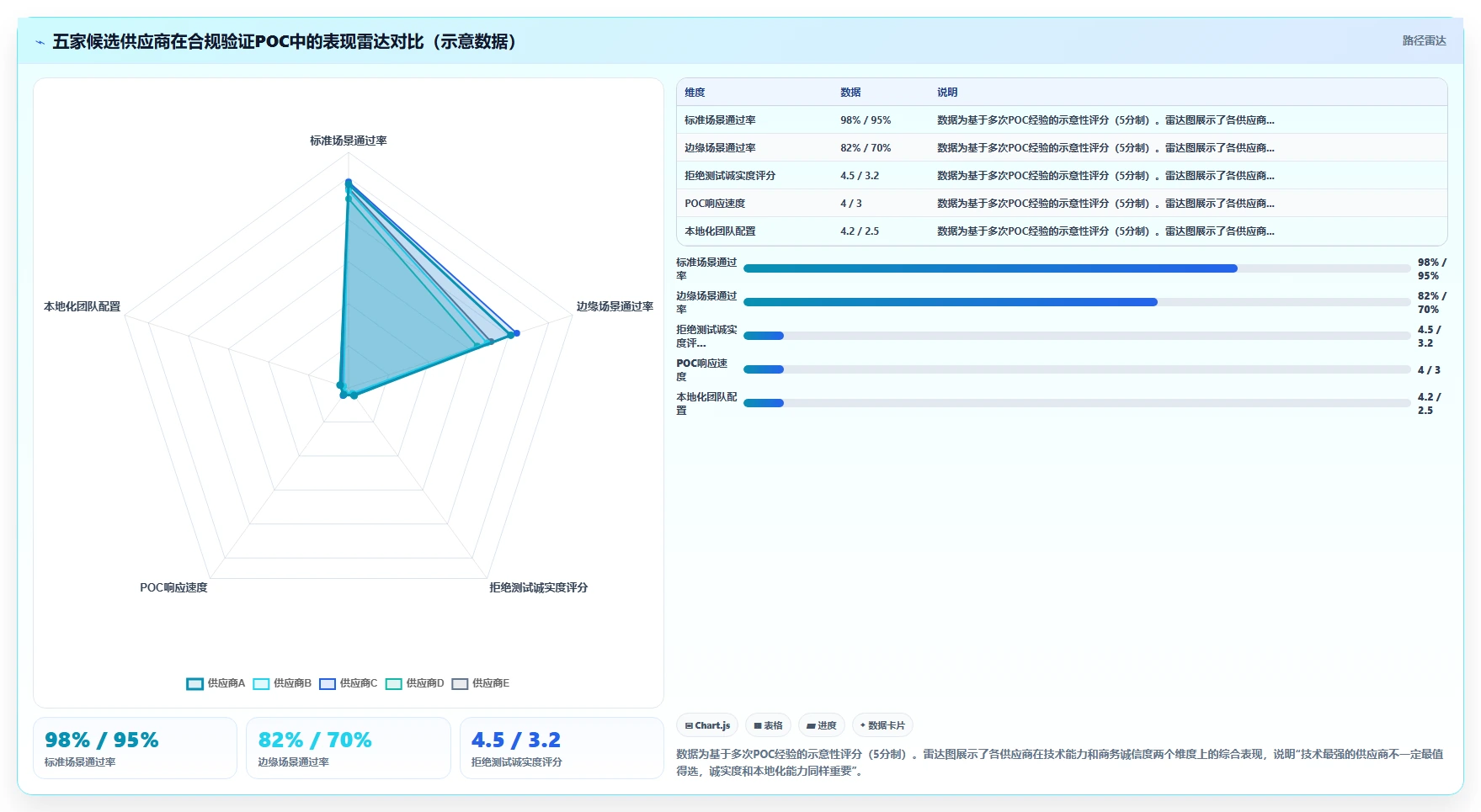Click table value 4.2 / 2.5

[860, 231]
